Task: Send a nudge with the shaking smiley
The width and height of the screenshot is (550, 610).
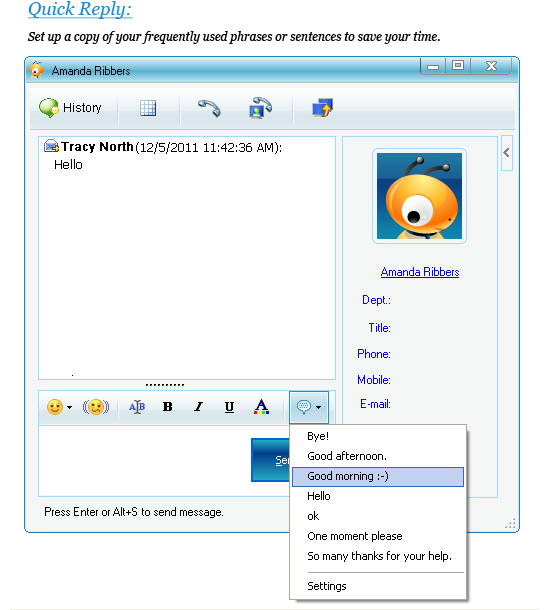Action: coord(96,407)
